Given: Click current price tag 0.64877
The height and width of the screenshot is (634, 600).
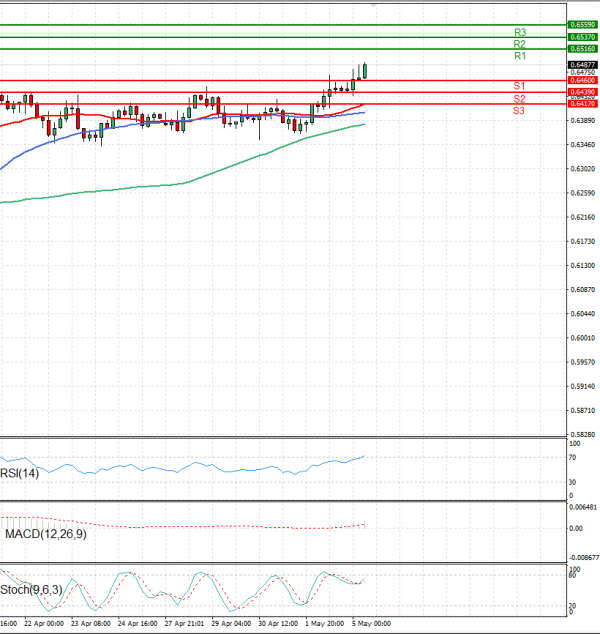Looking at the screenshot, I should [582, 65].
